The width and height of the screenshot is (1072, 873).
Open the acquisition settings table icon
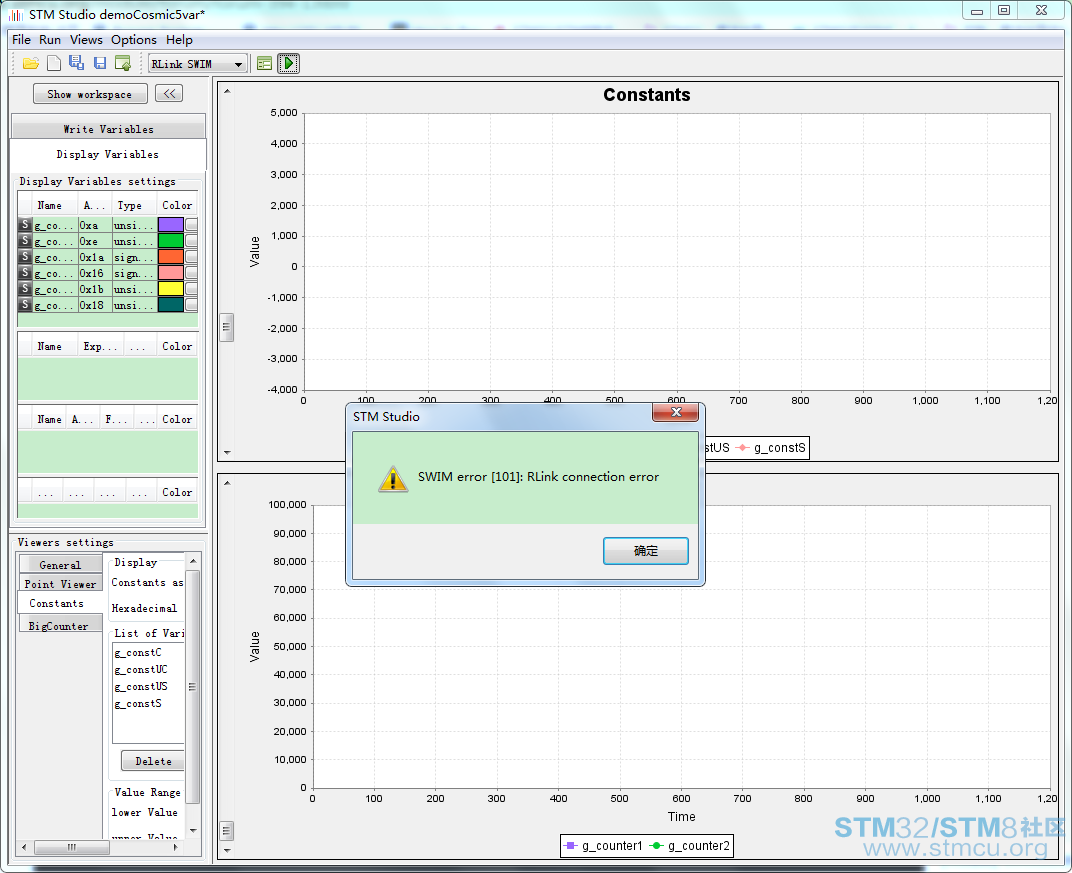click(265, 64)
